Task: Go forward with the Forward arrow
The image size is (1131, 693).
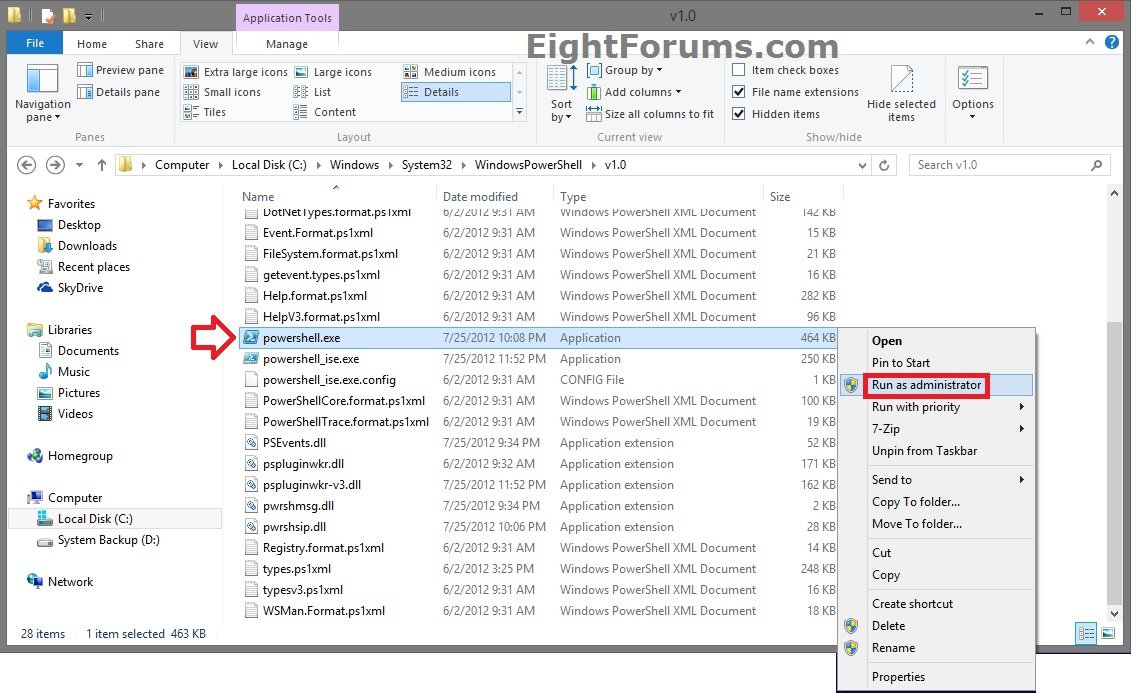Action: pyautogui.click(x=55, y=165)
